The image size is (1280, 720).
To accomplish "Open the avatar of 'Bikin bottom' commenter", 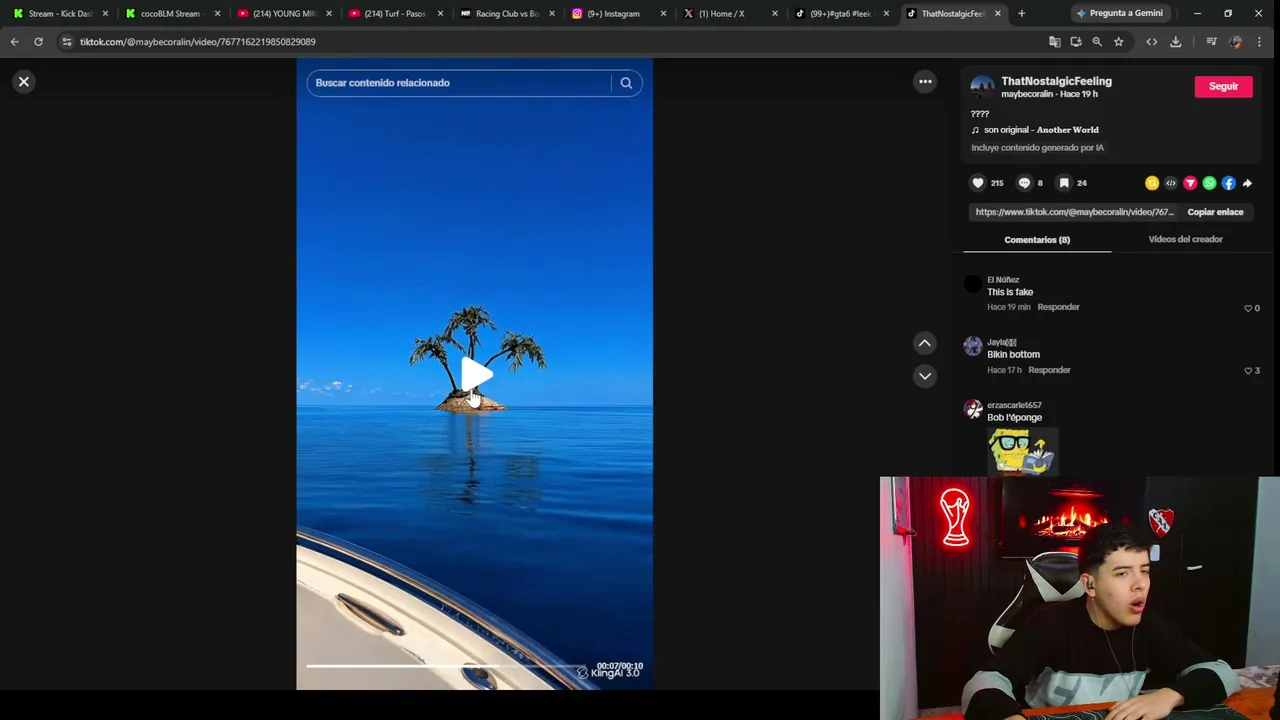I will pyautogui.click(x=973, y=347).
